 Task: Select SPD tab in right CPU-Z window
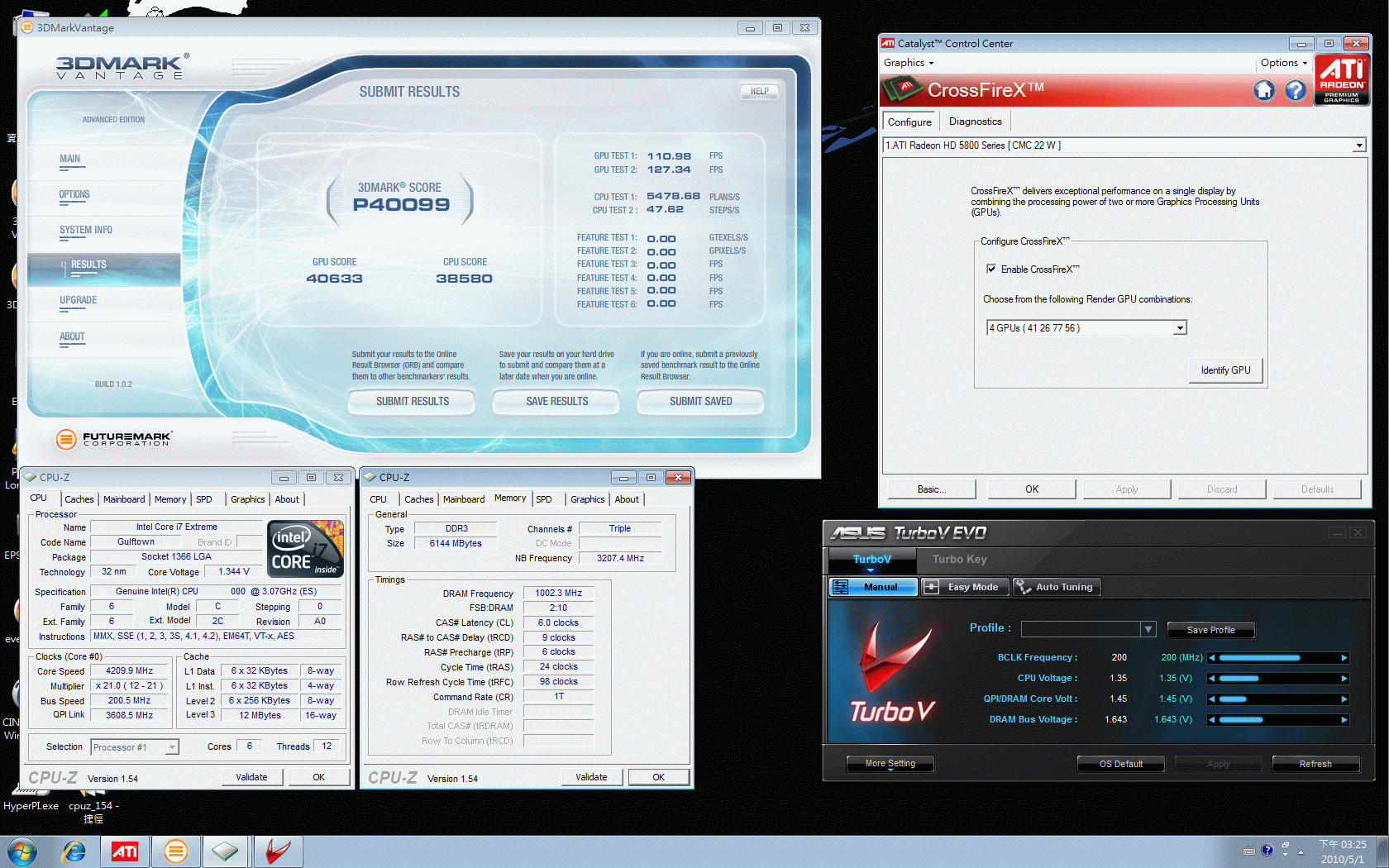point(543,499)
